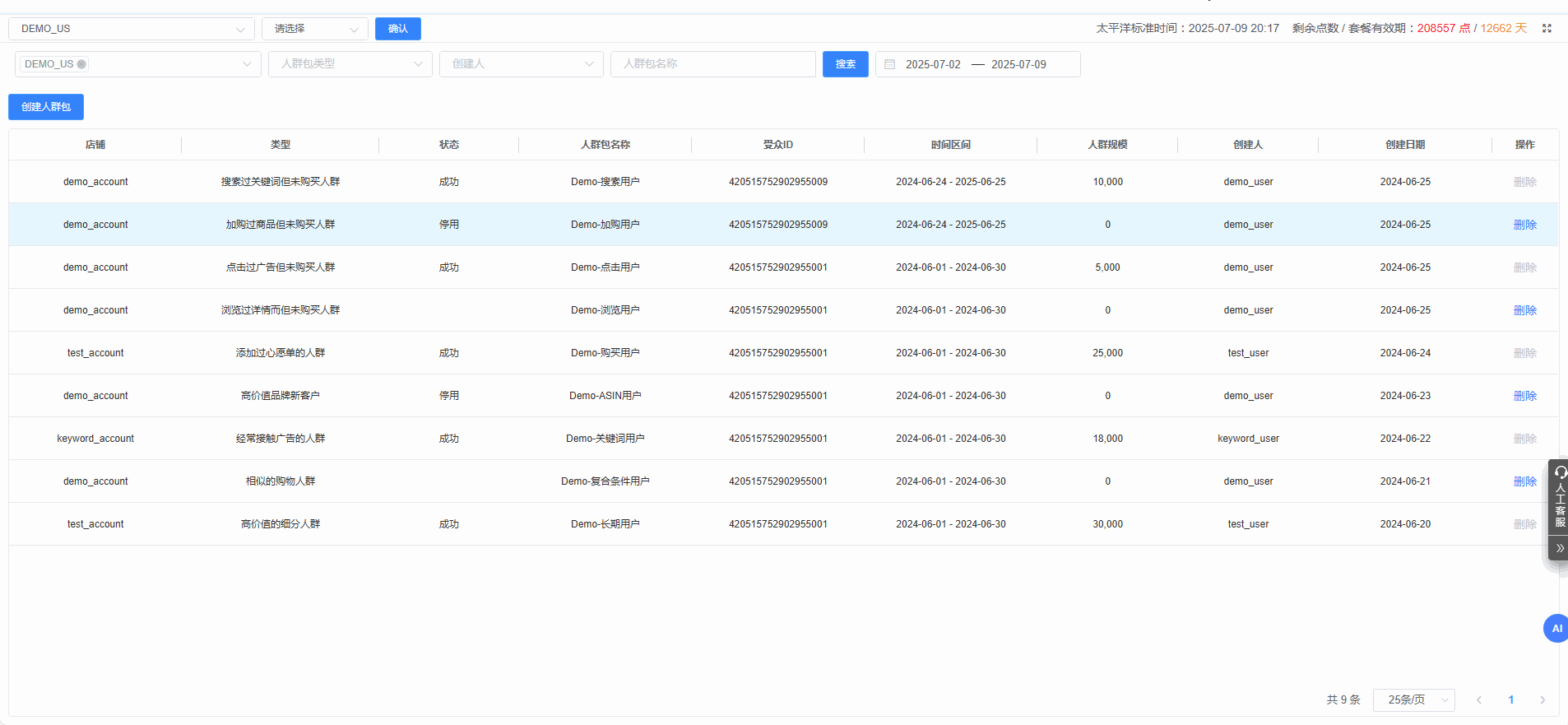
Task: Click the 人群规模 column header
Action: point(1108,145)
